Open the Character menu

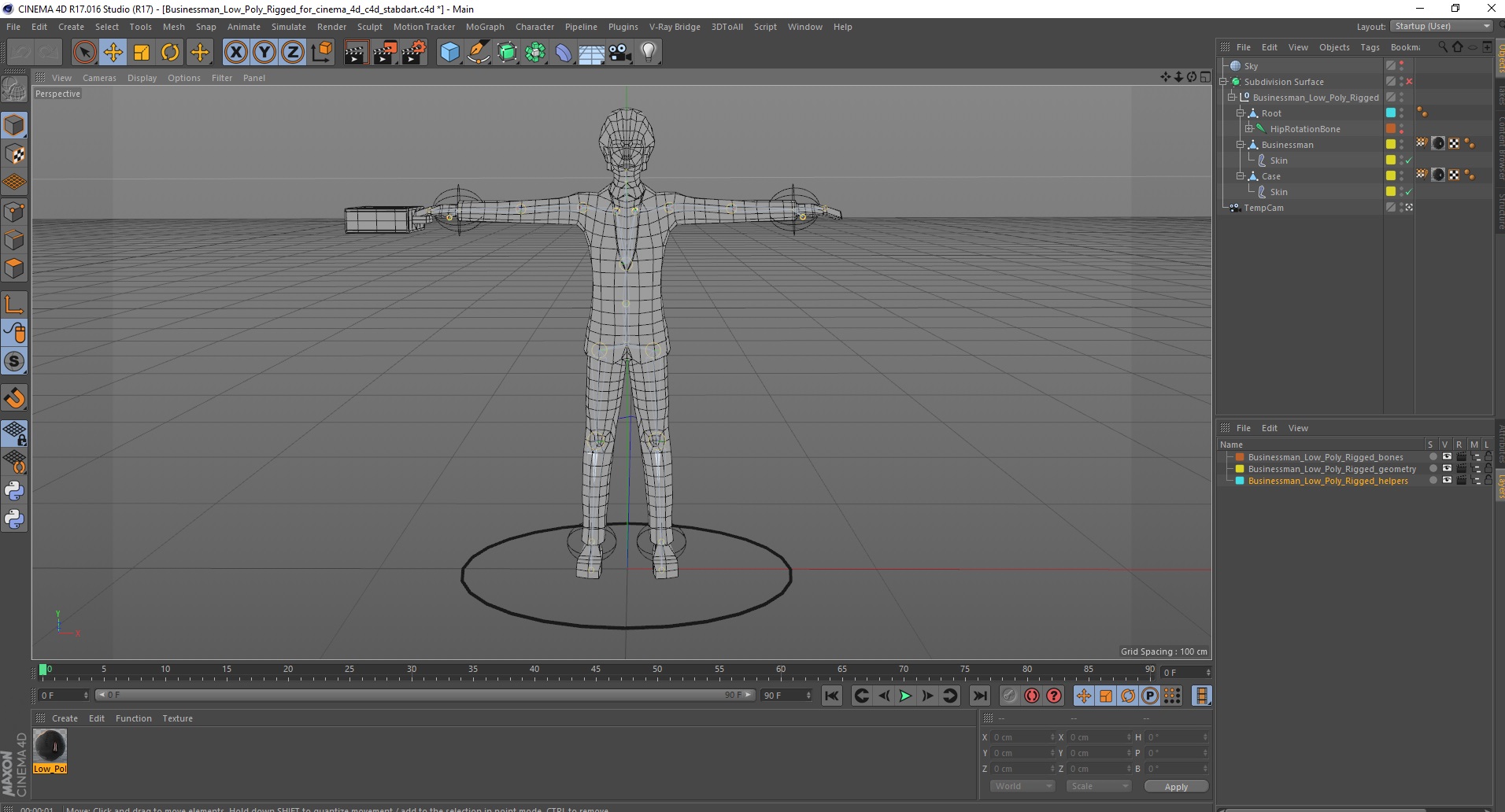tap(534, 27)
